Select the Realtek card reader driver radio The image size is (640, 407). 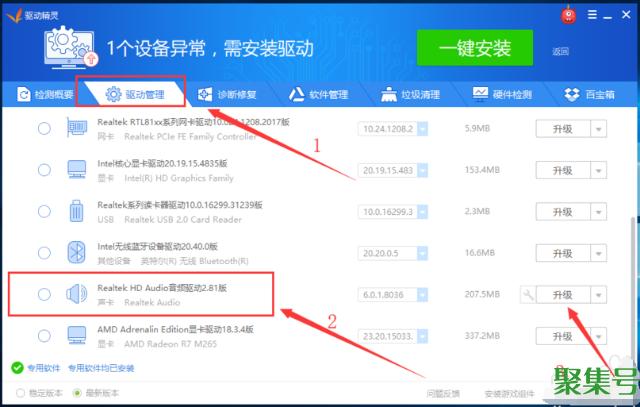point(44,211)
